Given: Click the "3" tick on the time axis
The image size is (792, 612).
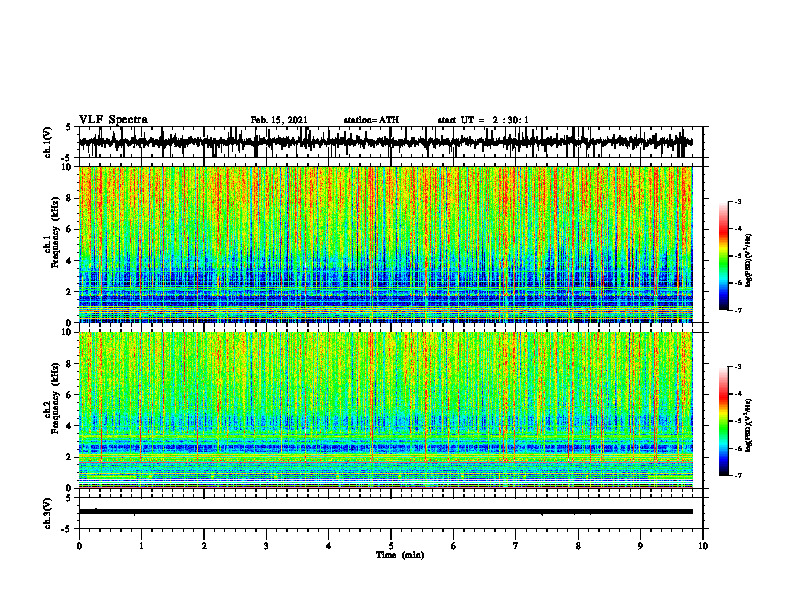Looking at the screenshot, I should tap(266, 546).
